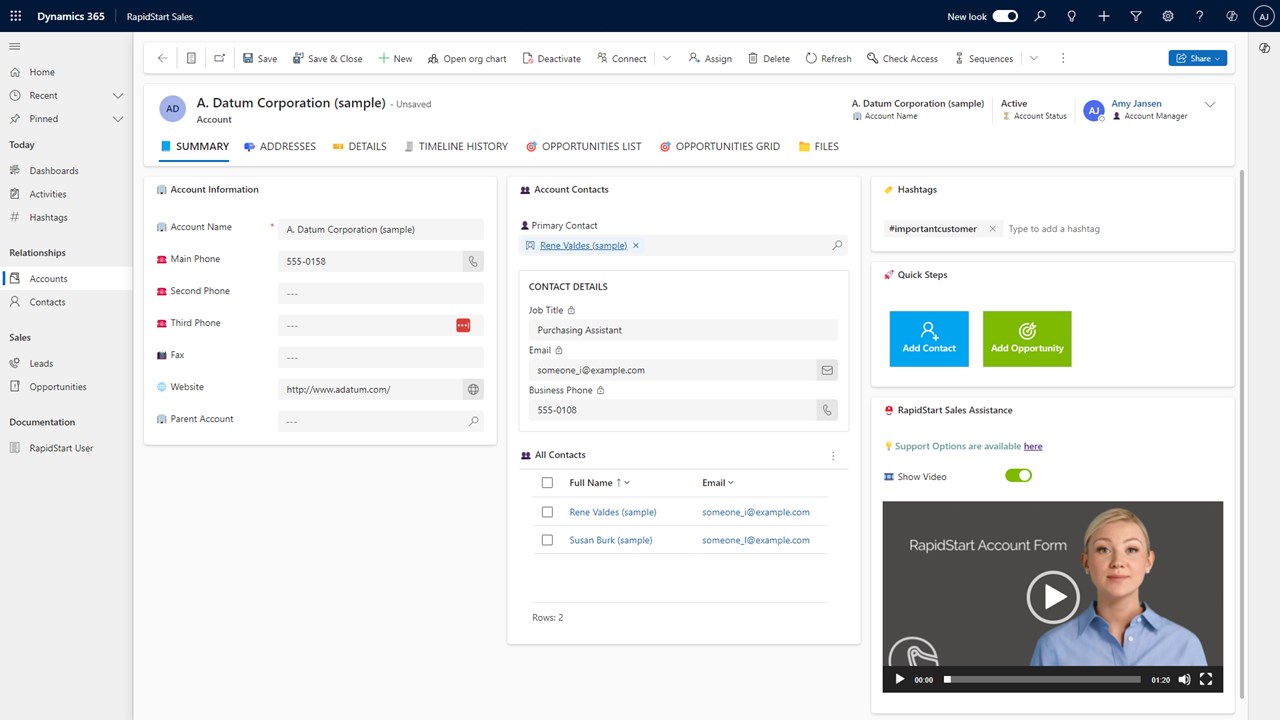
Task: Expand the Recent menu chevron
Action: (117, 95)
